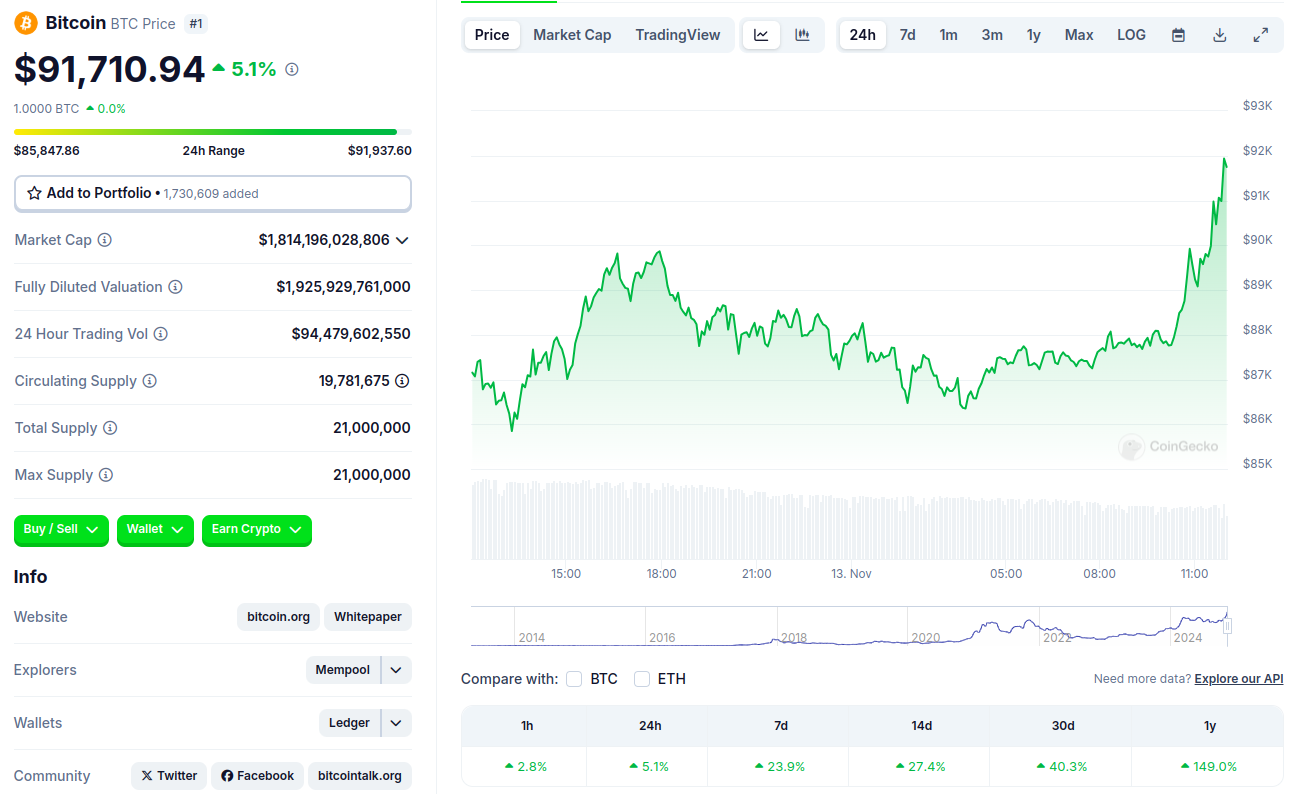
Task: Click the 24h Range price progress bar
Action: 213,131
